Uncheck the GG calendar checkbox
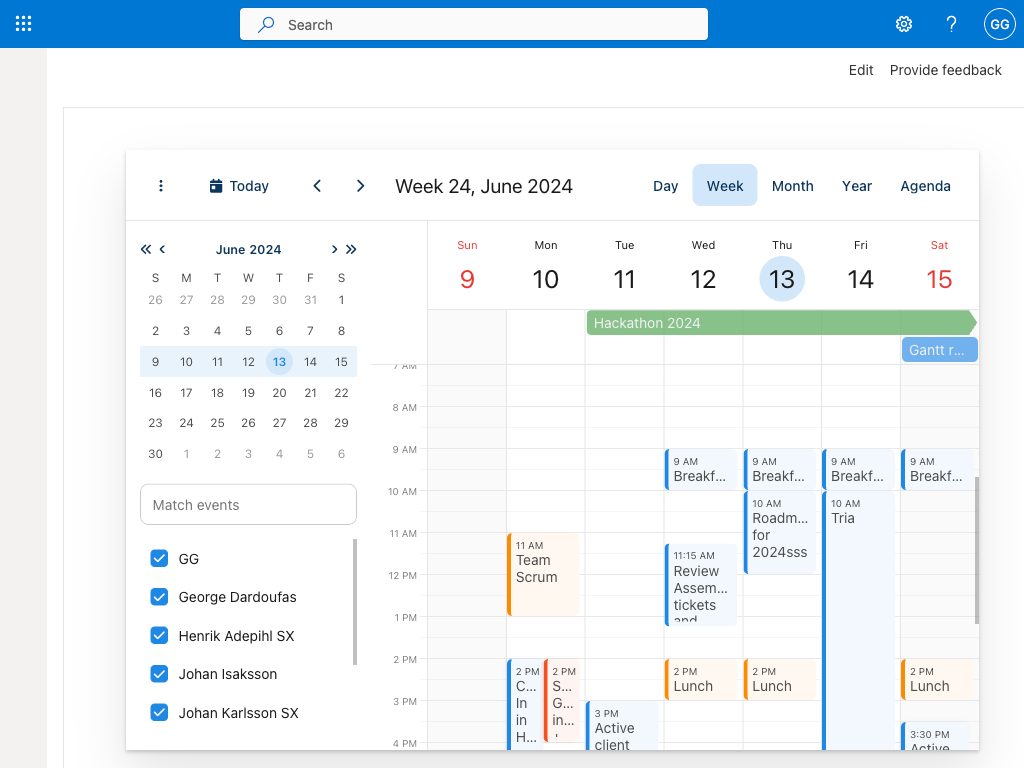Screen dimensions: 1024x768 click(159, 558)
